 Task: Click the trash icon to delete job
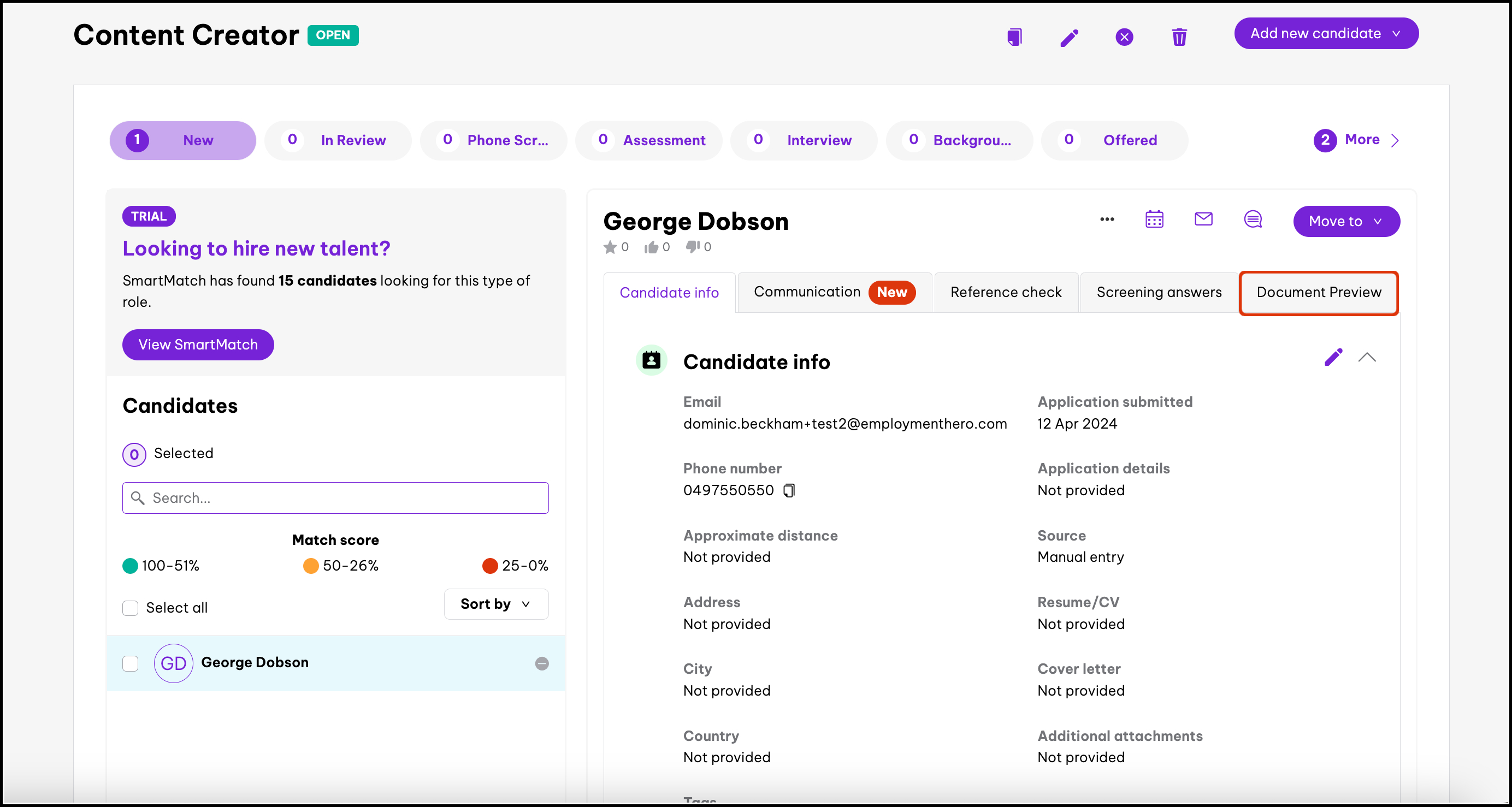point(1179,37)
